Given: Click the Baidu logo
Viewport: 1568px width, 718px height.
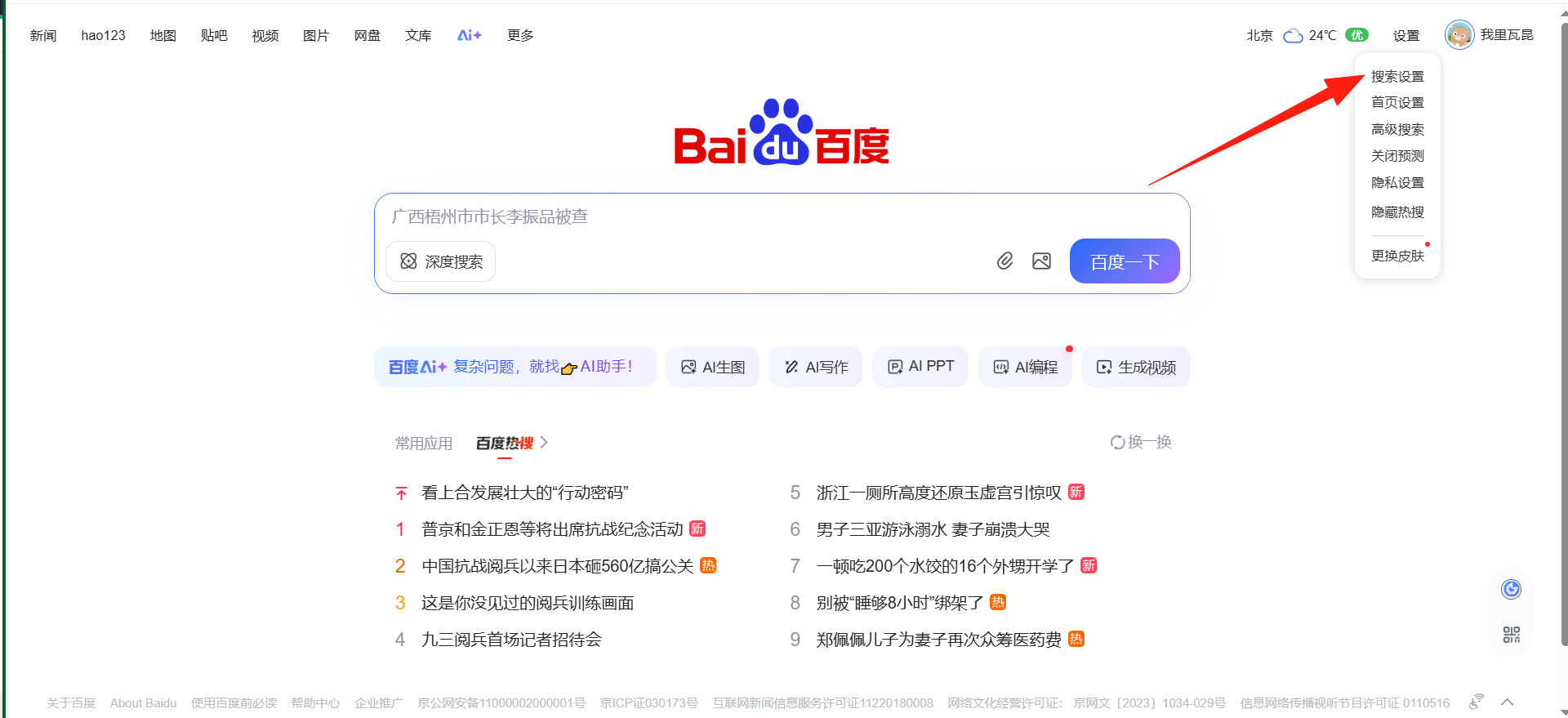Looking at the screenshot, I should [781, 133].
